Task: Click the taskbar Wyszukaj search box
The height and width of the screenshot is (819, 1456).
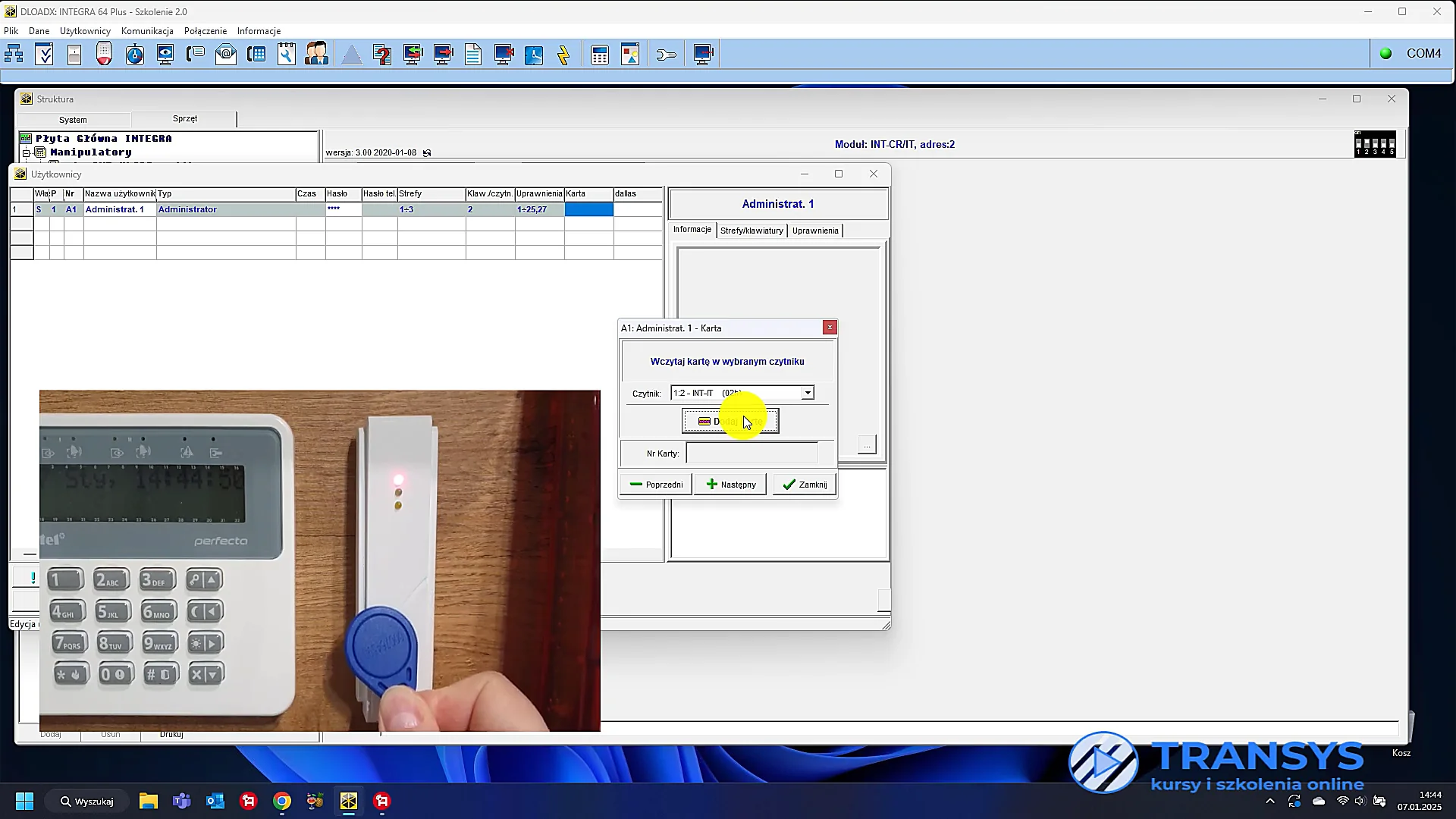Action: coord(87,802)
